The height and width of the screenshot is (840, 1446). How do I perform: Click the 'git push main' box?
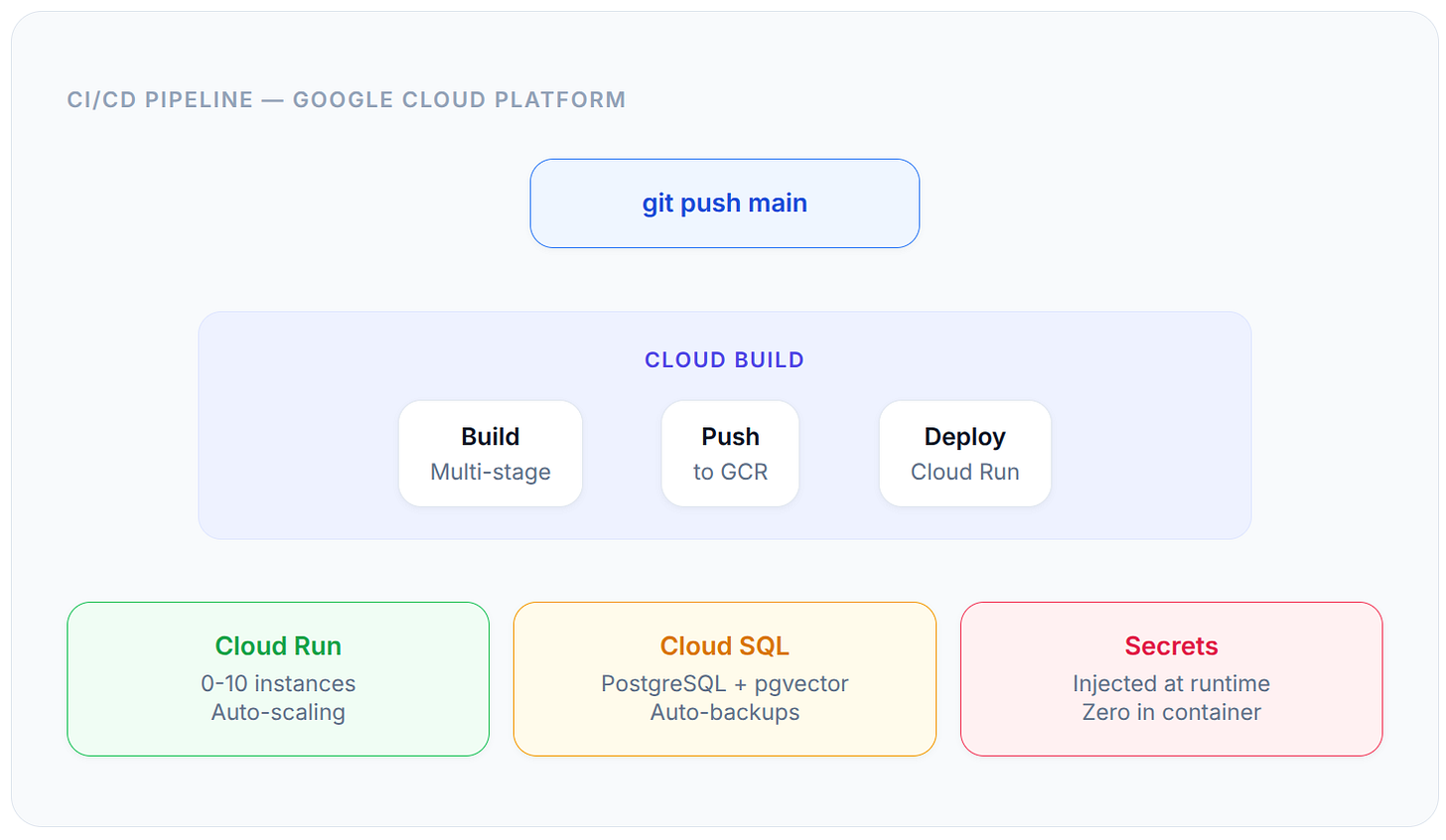(x=724, y=204)
